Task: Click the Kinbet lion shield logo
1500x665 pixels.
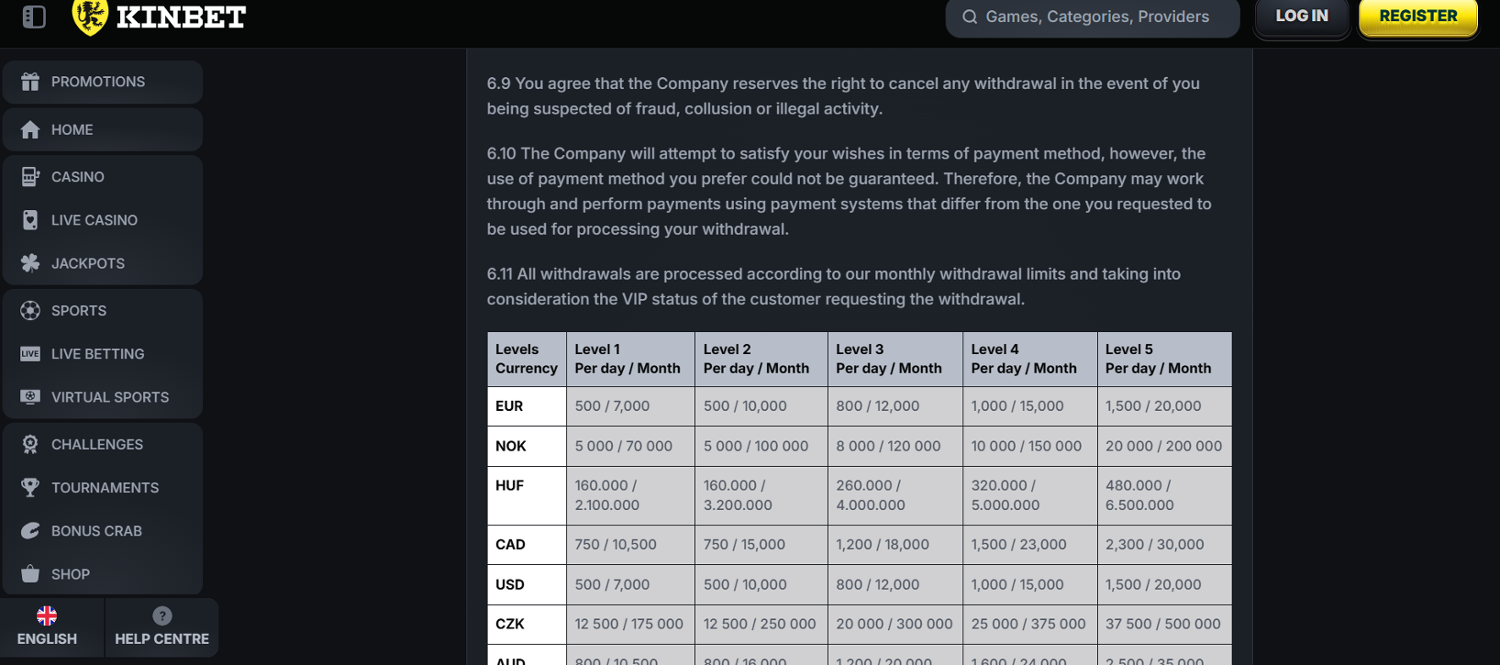Action: pyautogui.click(x=90, y=16)
